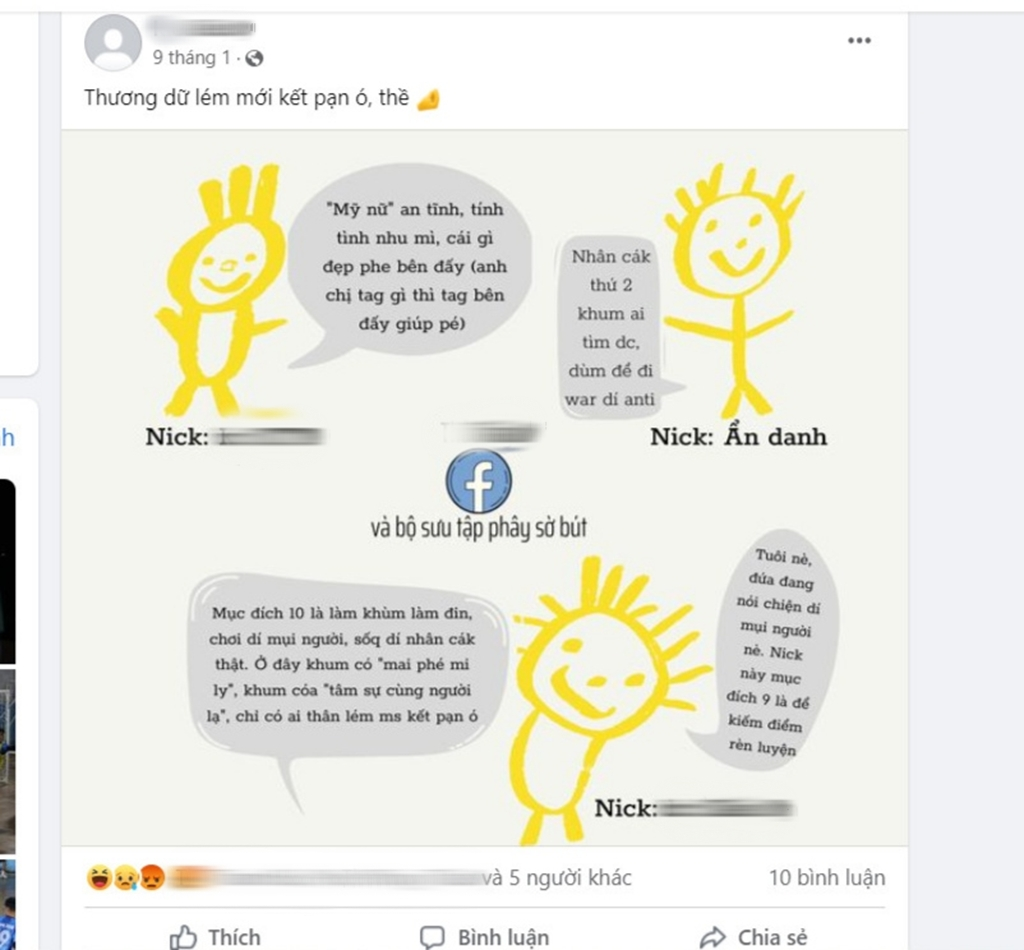Click the Bình luận comment button
The width and height of the screenshot is (1024, 950).
pos(484,938)
